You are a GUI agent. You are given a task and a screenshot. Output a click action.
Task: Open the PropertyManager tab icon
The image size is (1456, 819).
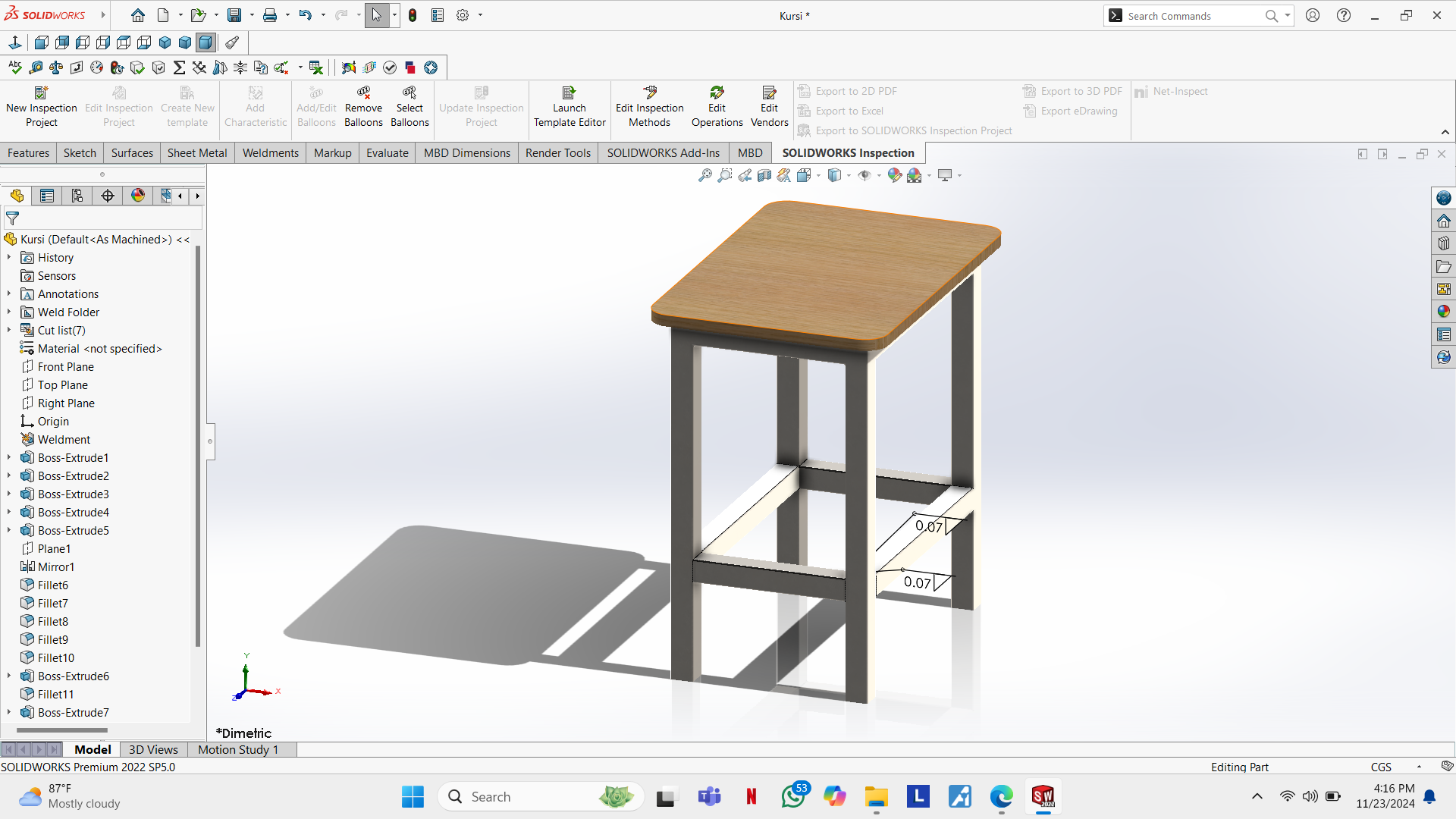[x=47, y=196]
